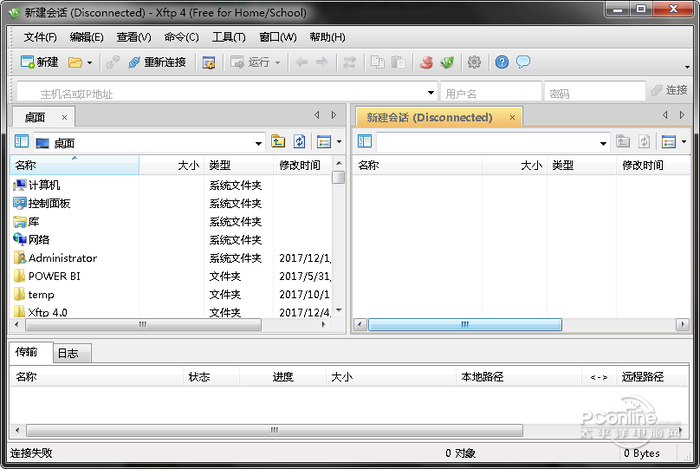Click the remote pane horizontal scrollbar
The image size is (700, 469).
pyautogui.click(x=460, y=325)
